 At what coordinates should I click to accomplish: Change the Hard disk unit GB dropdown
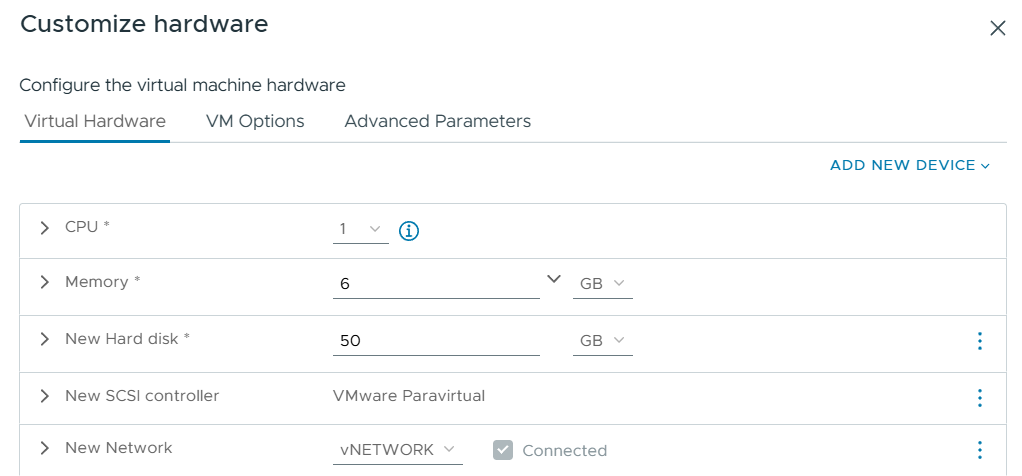602,341
